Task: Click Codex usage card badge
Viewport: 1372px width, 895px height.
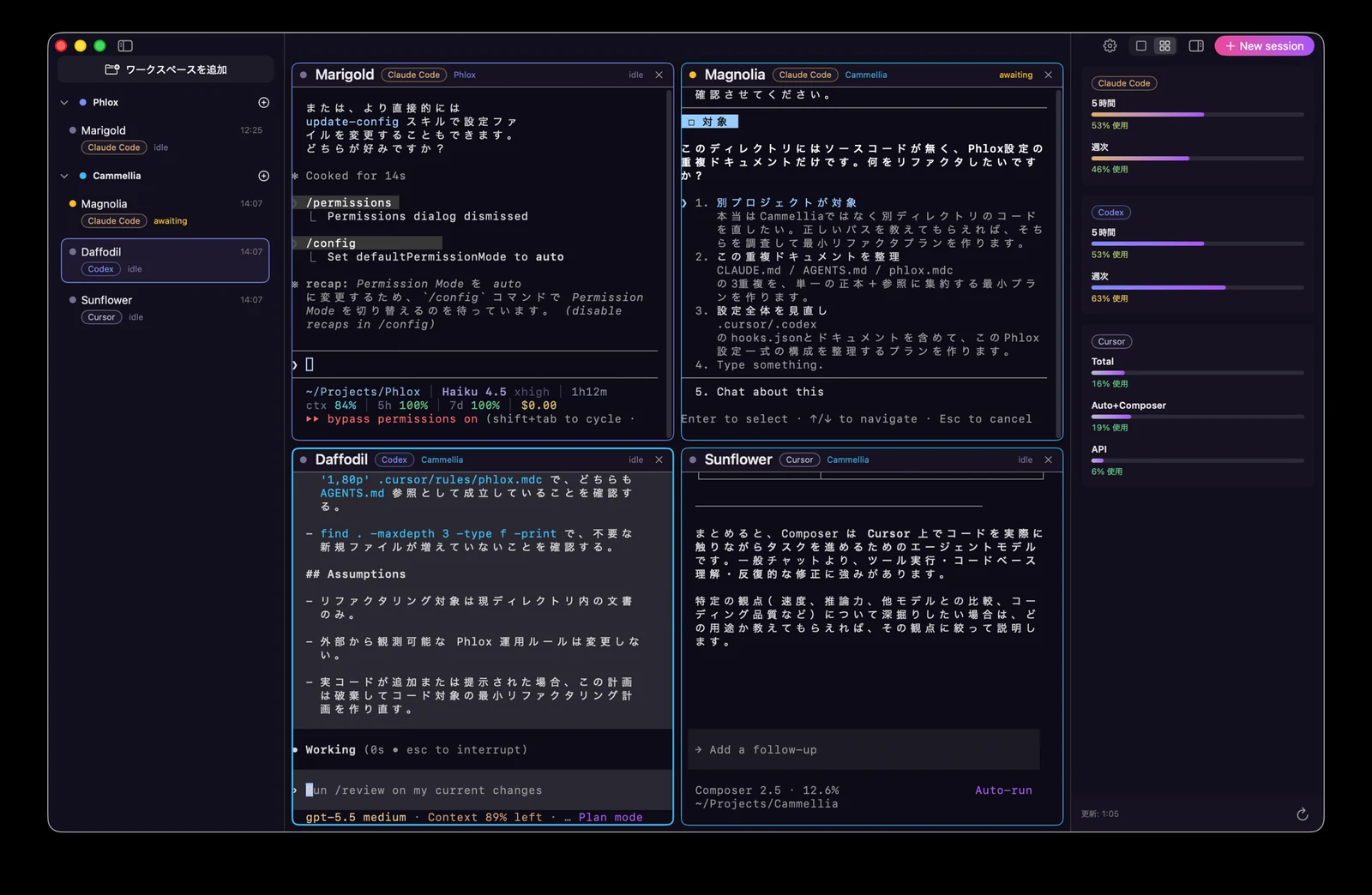Action: (x=1111, y=213)
